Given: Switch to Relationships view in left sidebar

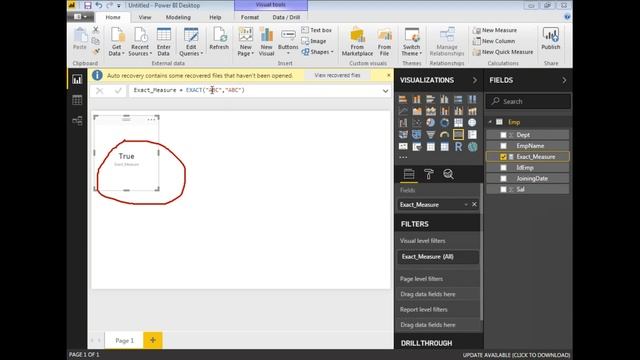Looking at the screenshot, I should (x=77, y=121).
